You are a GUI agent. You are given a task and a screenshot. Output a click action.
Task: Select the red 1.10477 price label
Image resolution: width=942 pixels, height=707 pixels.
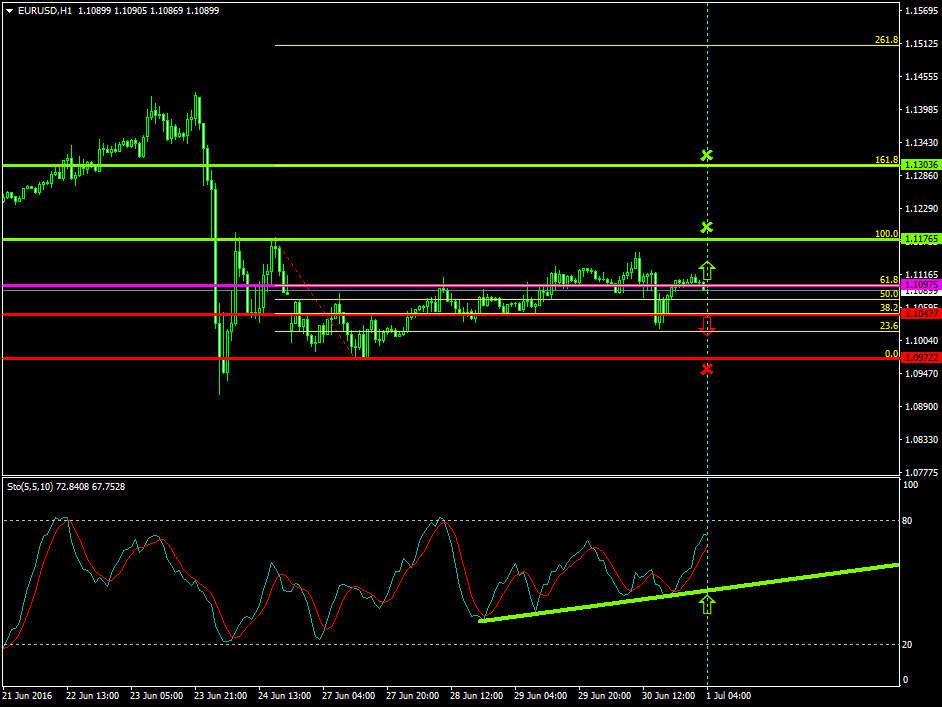point(919,314)
